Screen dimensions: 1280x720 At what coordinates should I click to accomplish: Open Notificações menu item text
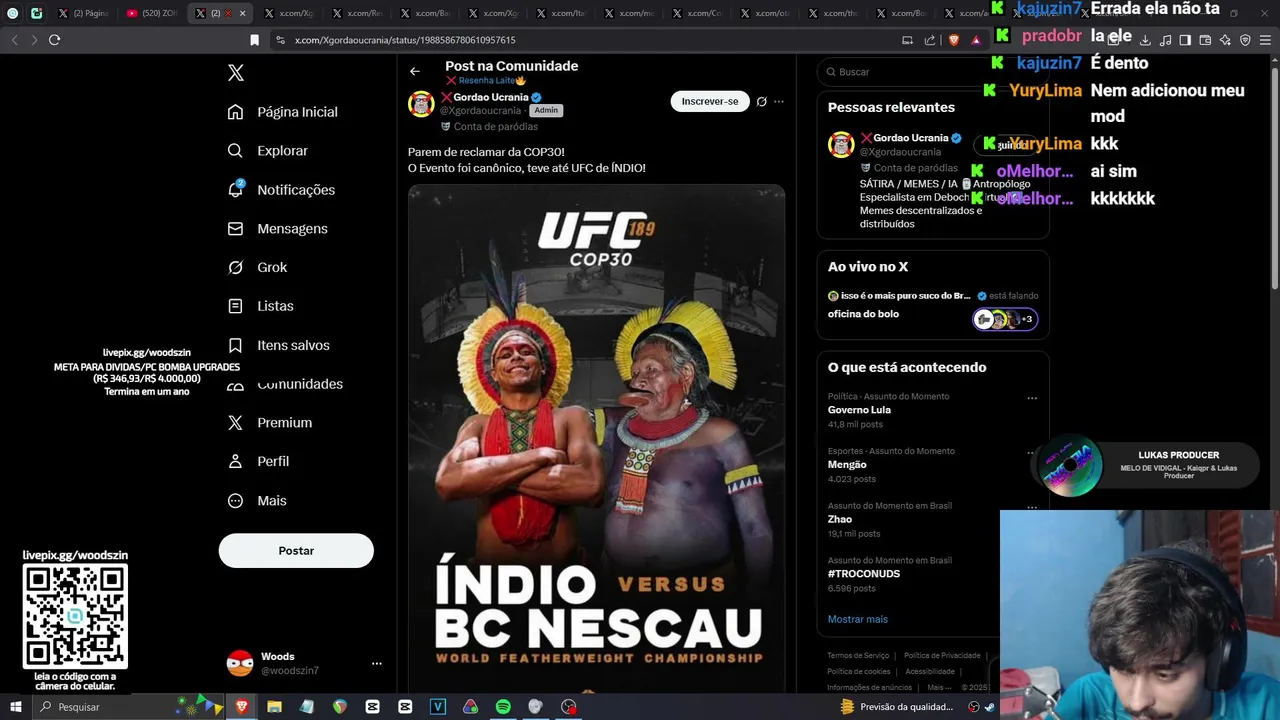click(x=296, y=190)
